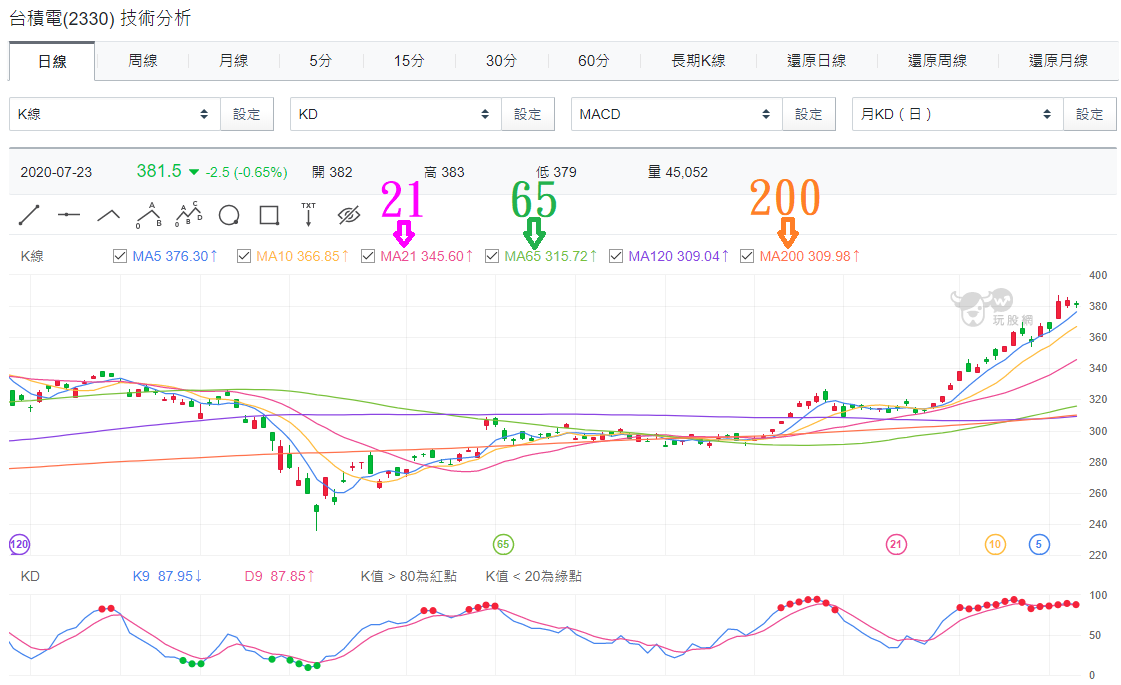Expand the MACD indicator dropdown
1121x685 pixels.
point(676,114)
